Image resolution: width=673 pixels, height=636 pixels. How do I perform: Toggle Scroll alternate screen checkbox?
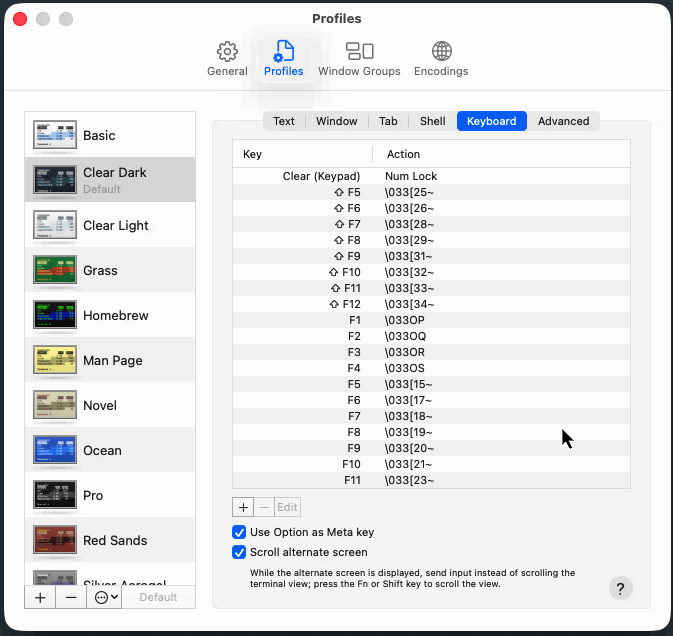point(239,552)
